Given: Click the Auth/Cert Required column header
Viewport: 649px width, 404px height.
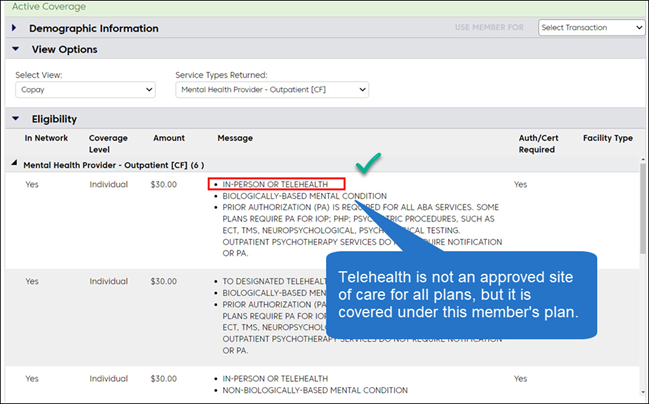Looking at the screenshot, I should click(538, 144).
